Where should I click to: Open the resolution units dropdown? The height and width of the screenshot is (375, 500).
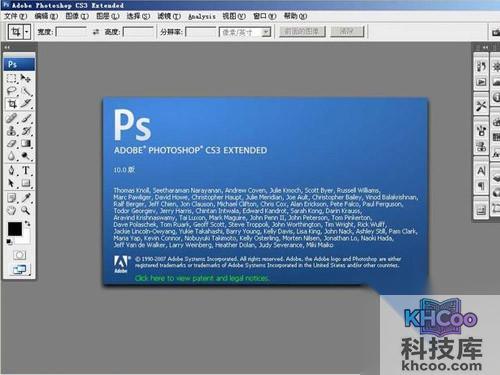pyautogui.click(x=266, y=32)
